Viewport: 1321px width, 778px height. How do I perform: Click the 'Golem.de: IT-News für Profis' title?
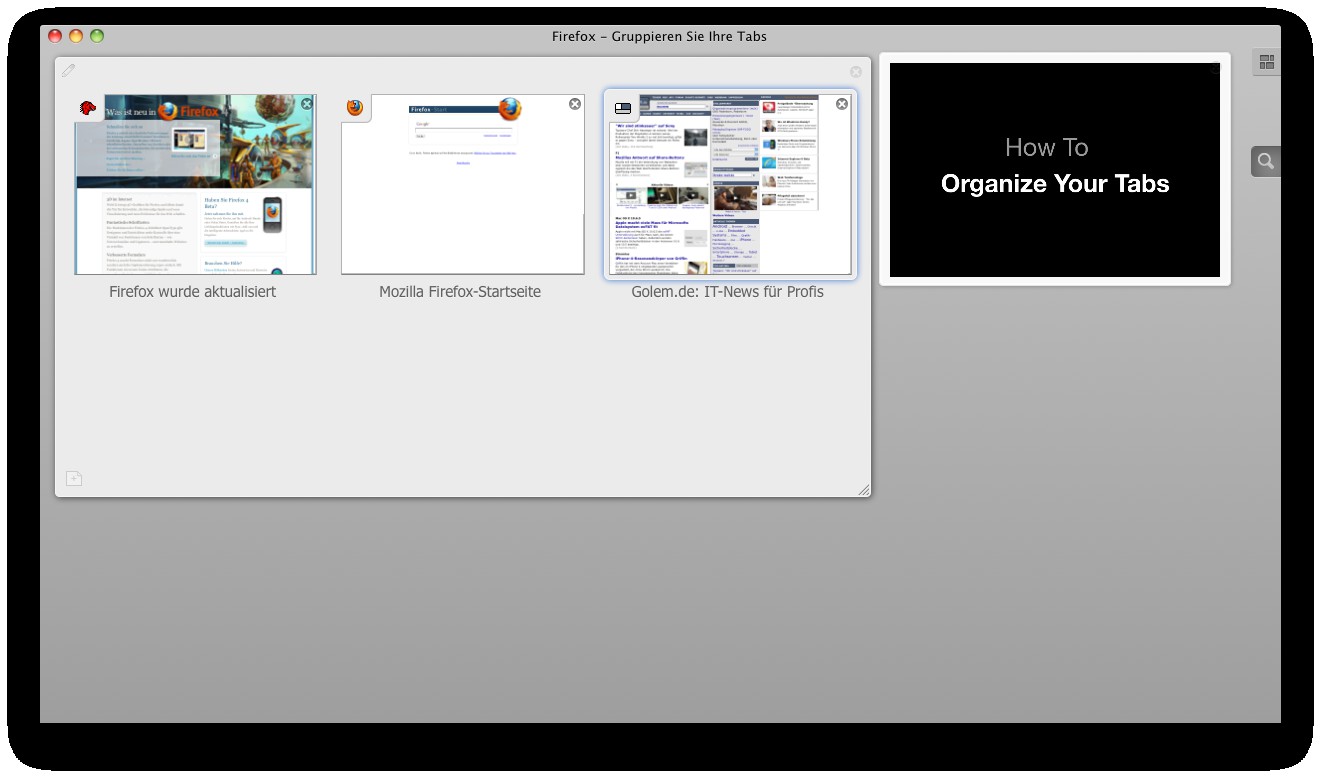coord(727,292)
